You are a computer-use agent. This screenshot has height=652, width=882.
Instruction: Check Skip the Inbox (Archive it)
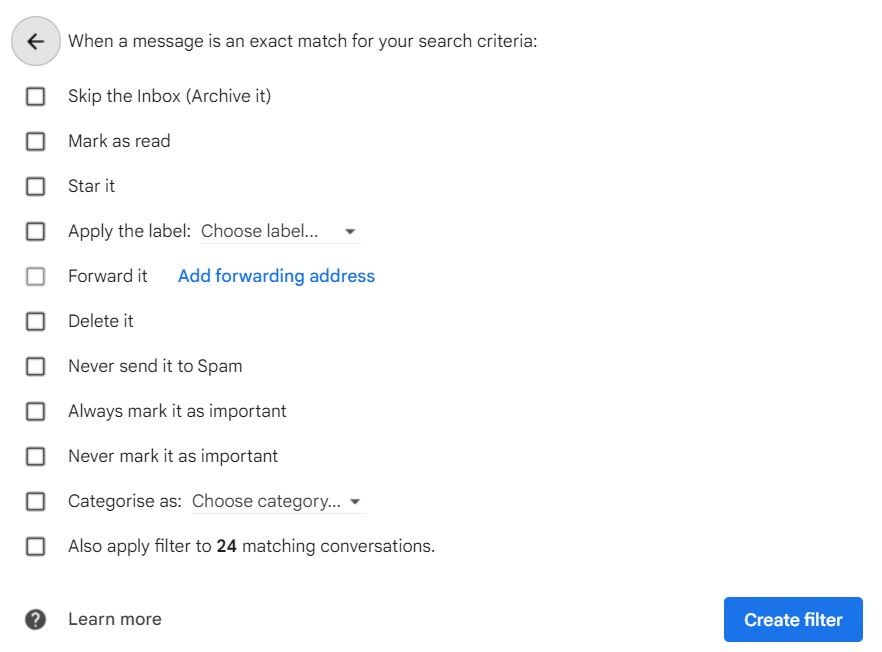[x=35, y=96]
